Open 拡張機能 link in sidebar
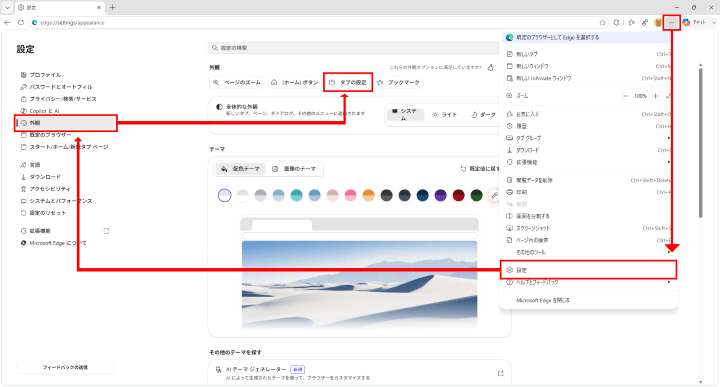 [66, 231]
